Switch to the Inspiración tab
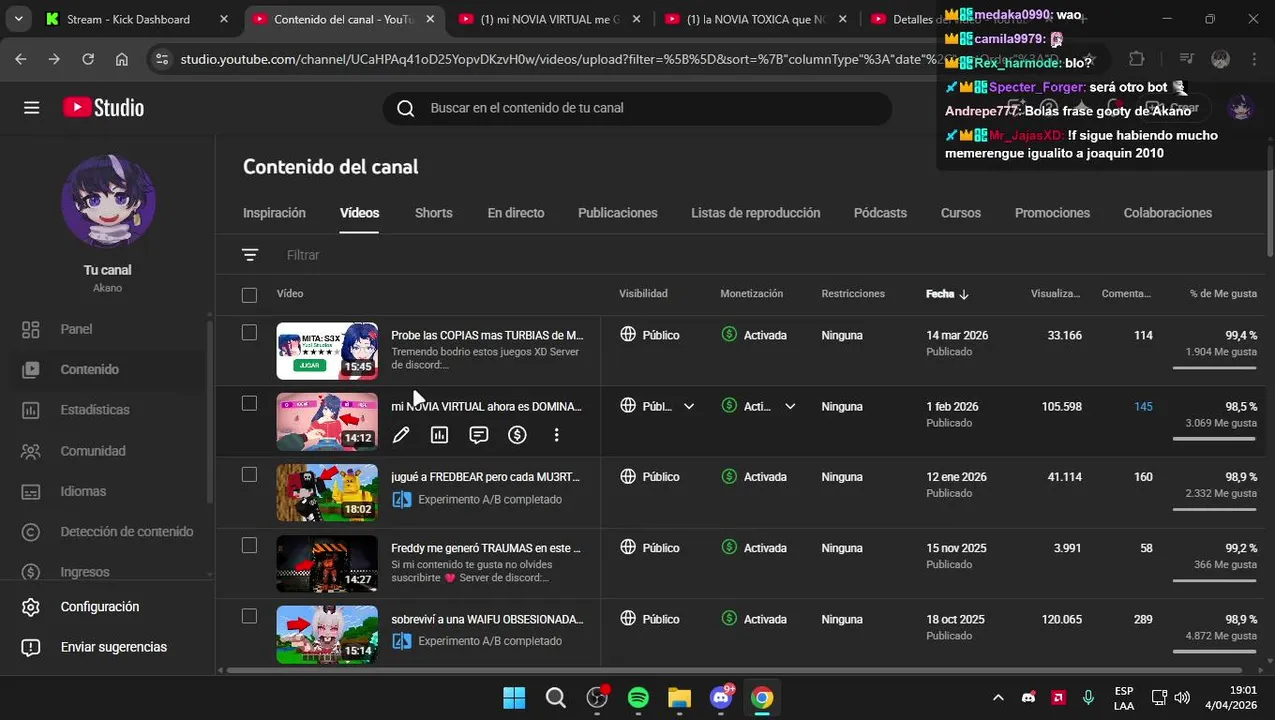Image resolution: width=1275 pixels, height=720 pixels. pos(274,213)
